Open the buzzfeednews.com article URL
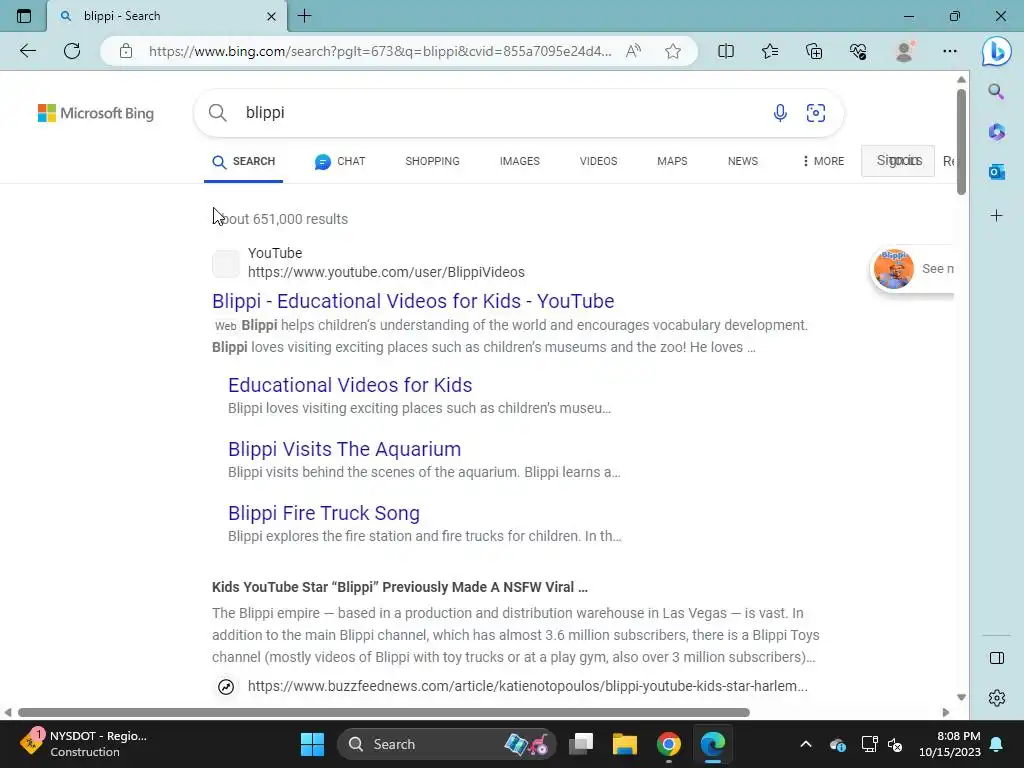The width and height of the screenshot is (1024, 768). (528, 686)
